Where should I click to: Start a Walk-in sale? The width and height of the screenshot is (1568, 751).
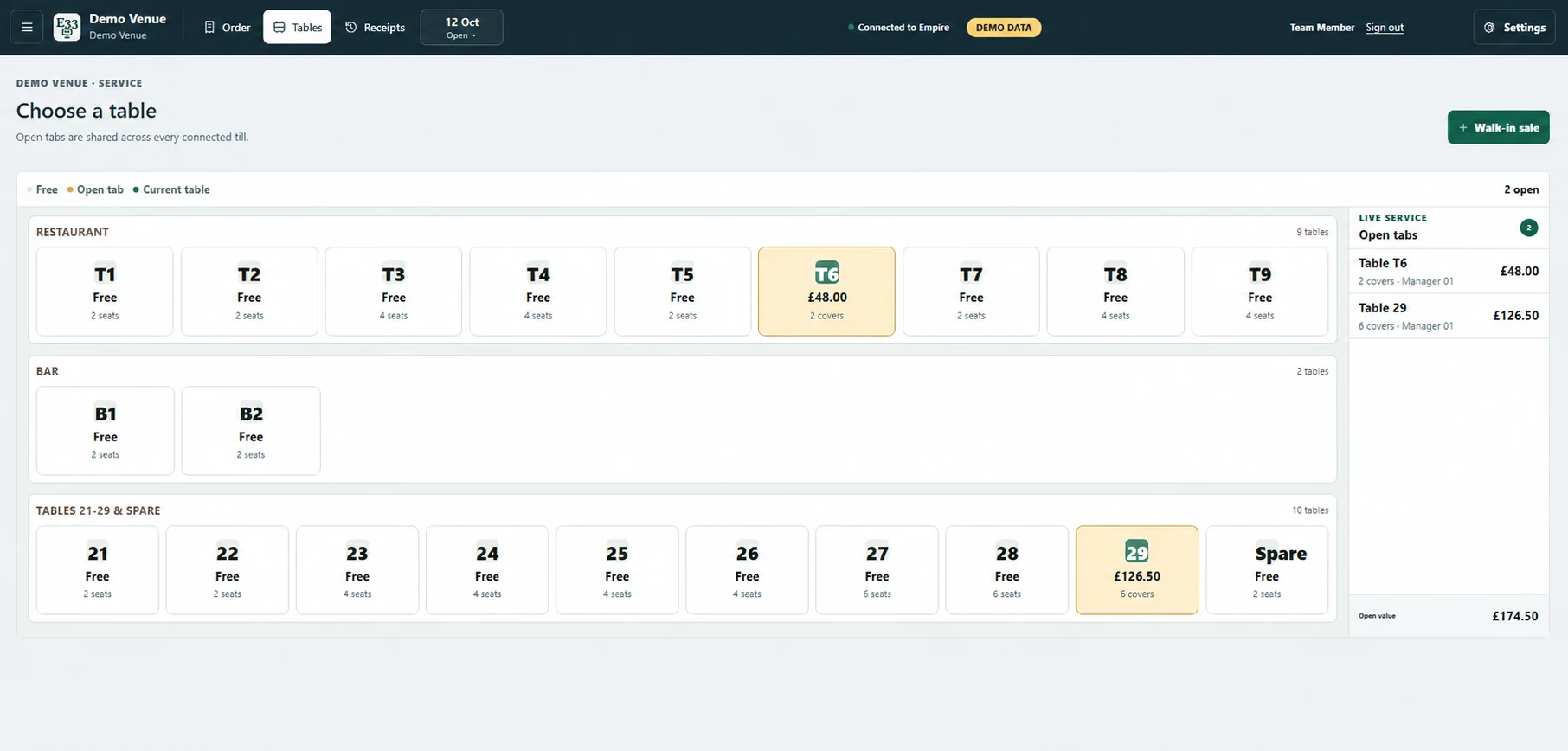[1498, 127]
